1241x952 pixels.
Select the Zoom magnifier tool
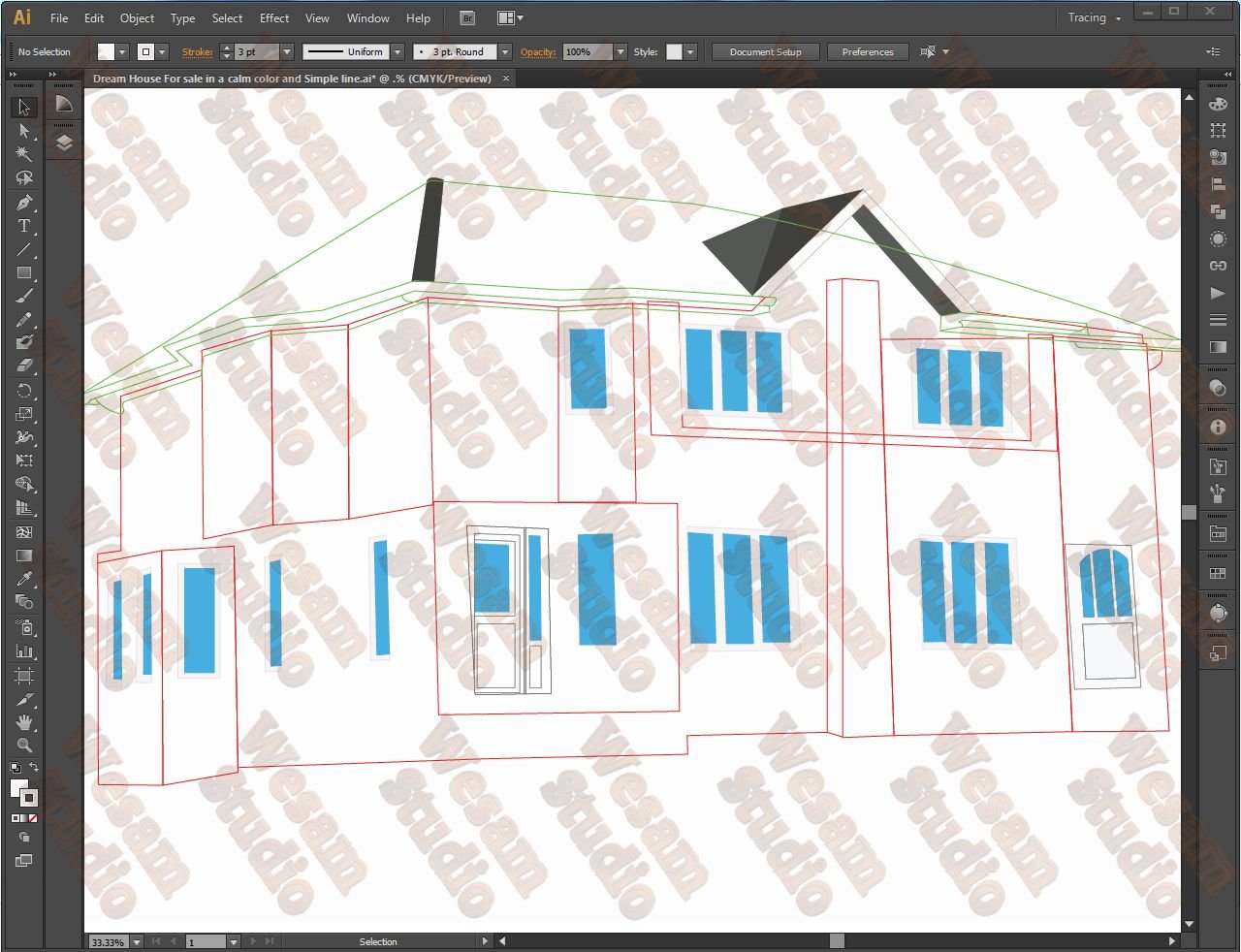click(24, 746)
